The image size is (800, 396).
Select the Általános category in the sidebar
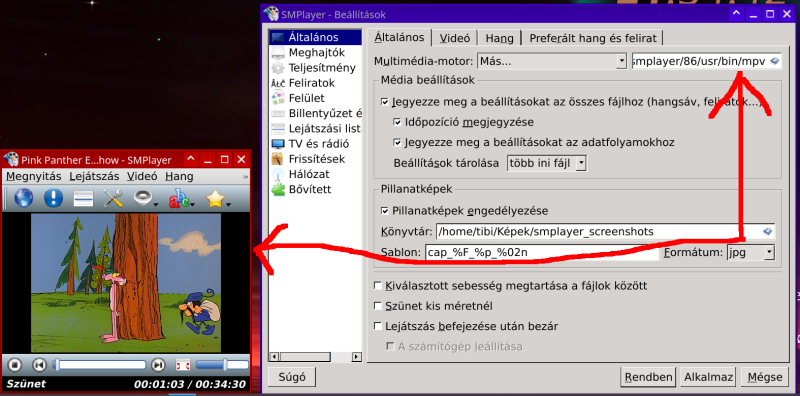pyautogui.click(x=315, y=37)
